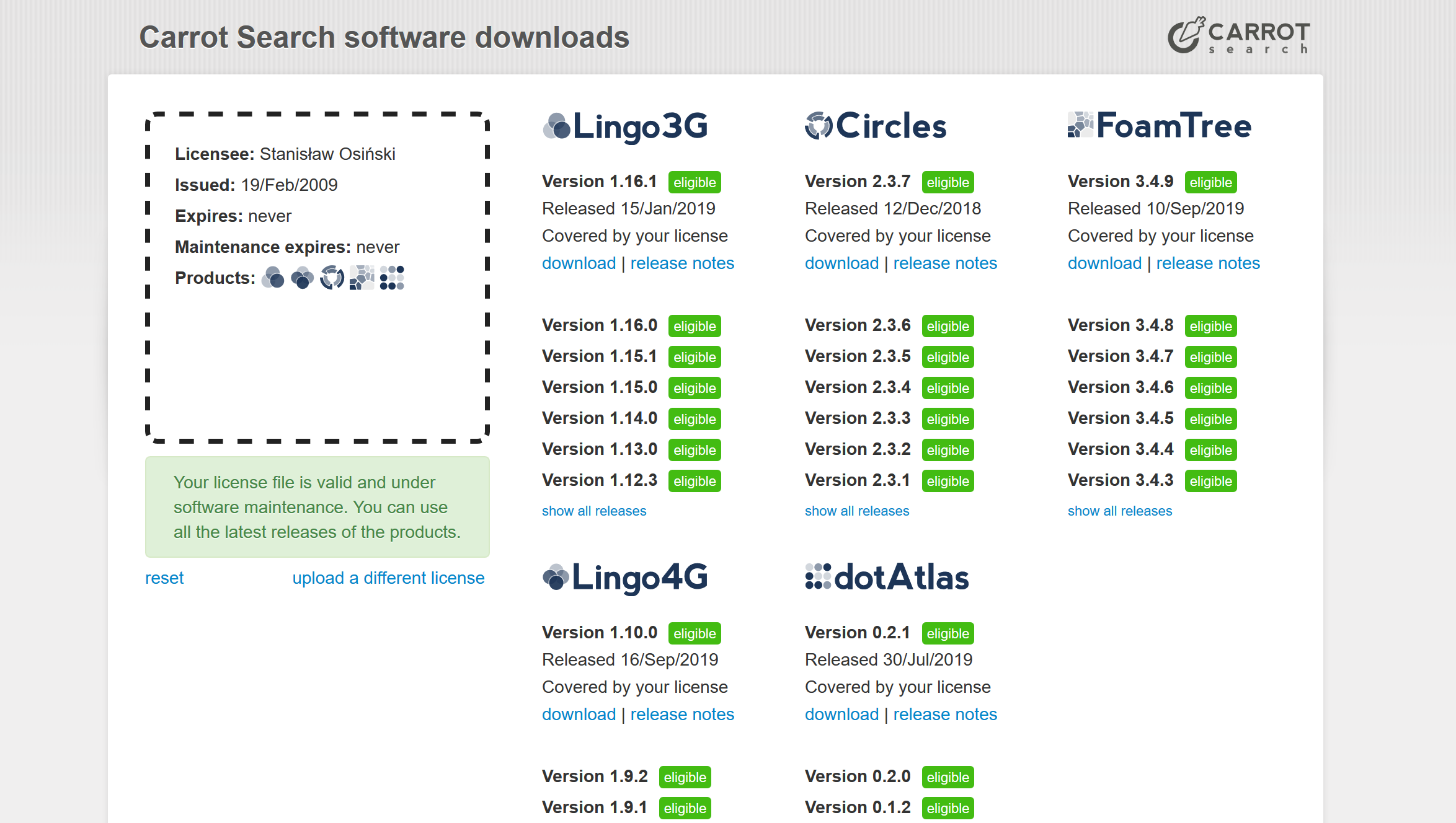The image size is (1456, 823).
Task: Download Circles version 2.3.7
Action: 841,263
